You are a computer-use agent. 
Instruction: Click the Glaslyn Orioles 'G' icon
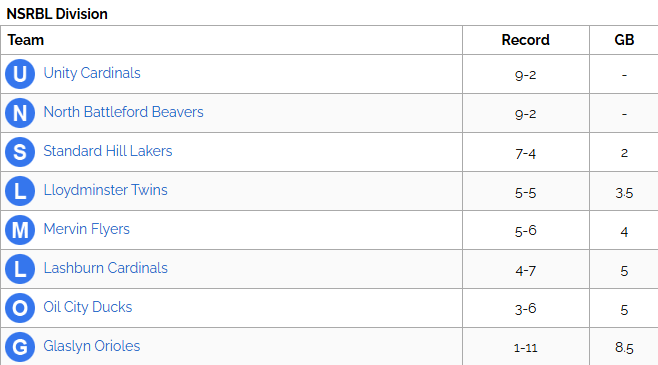pos(20,347)
